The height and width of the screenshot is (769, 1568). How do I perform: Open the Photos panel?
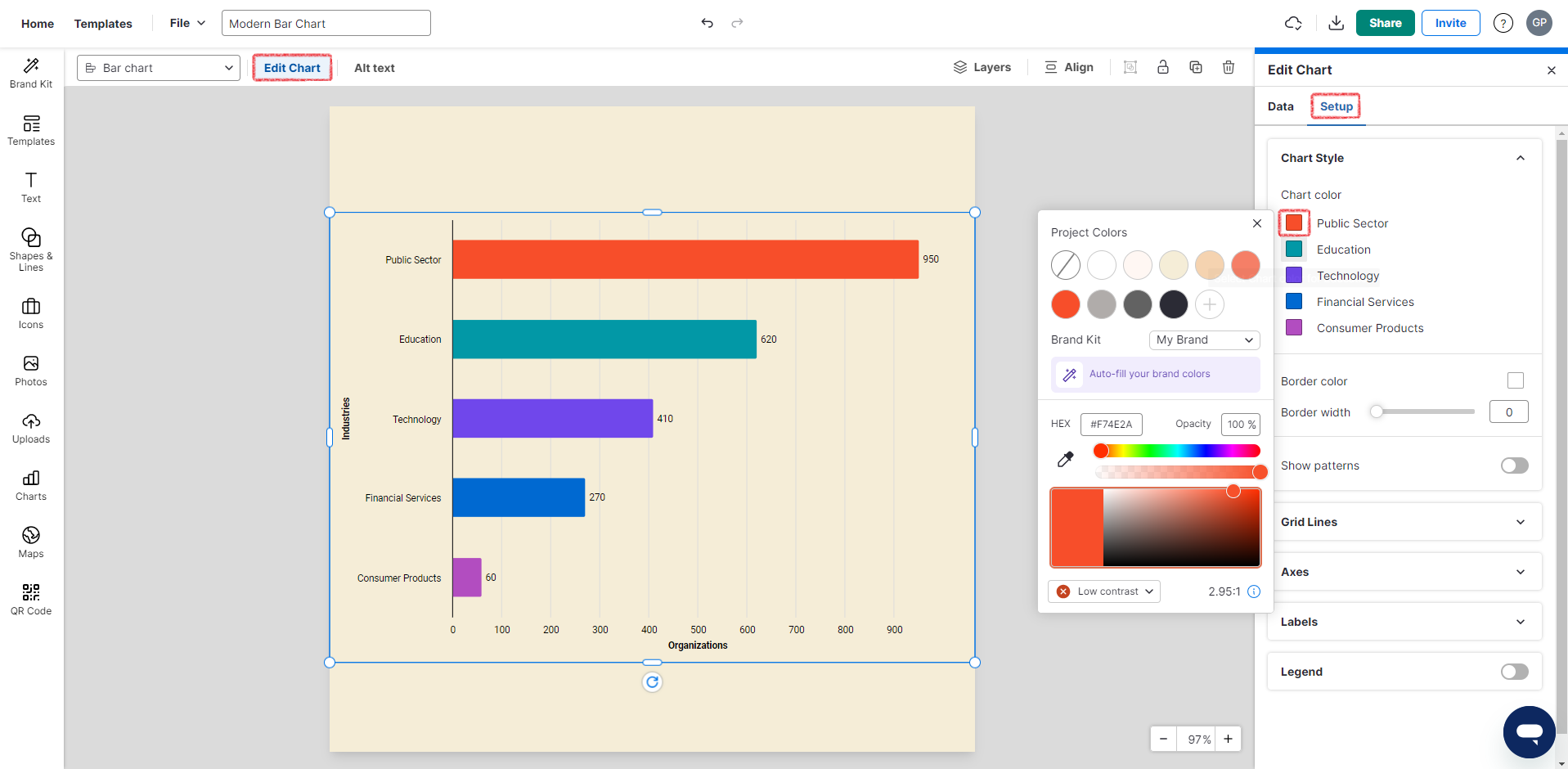coord(30,371)
